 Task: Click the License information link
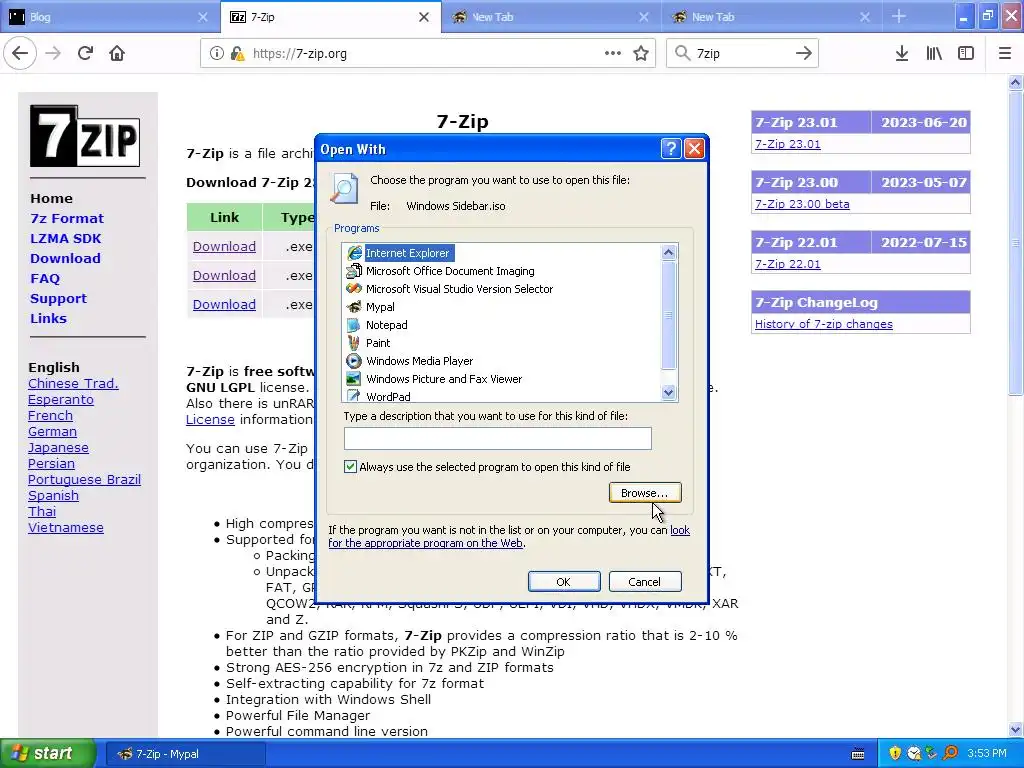click(x=210, y=419)
